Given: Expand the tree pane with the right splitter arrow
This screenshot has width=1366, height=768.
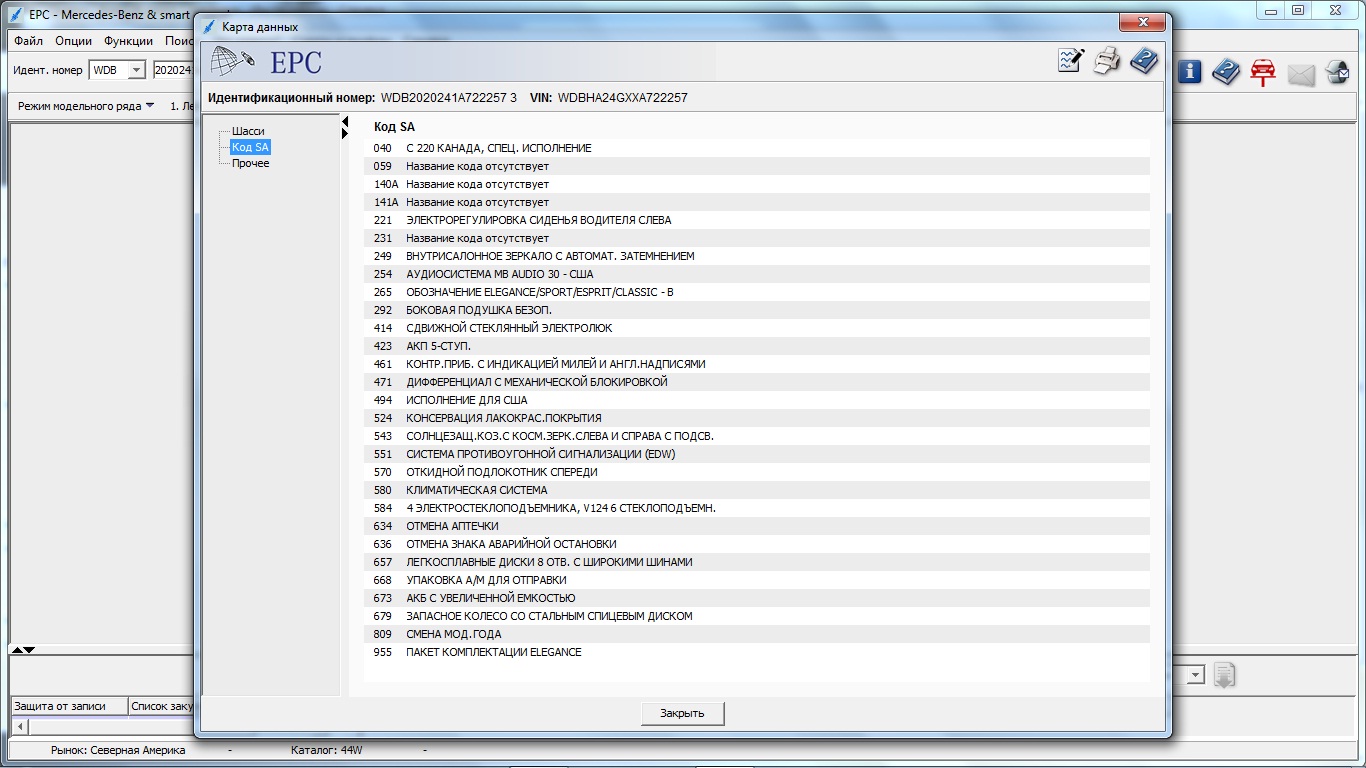Looking at the screenshot, I should 345,134.
